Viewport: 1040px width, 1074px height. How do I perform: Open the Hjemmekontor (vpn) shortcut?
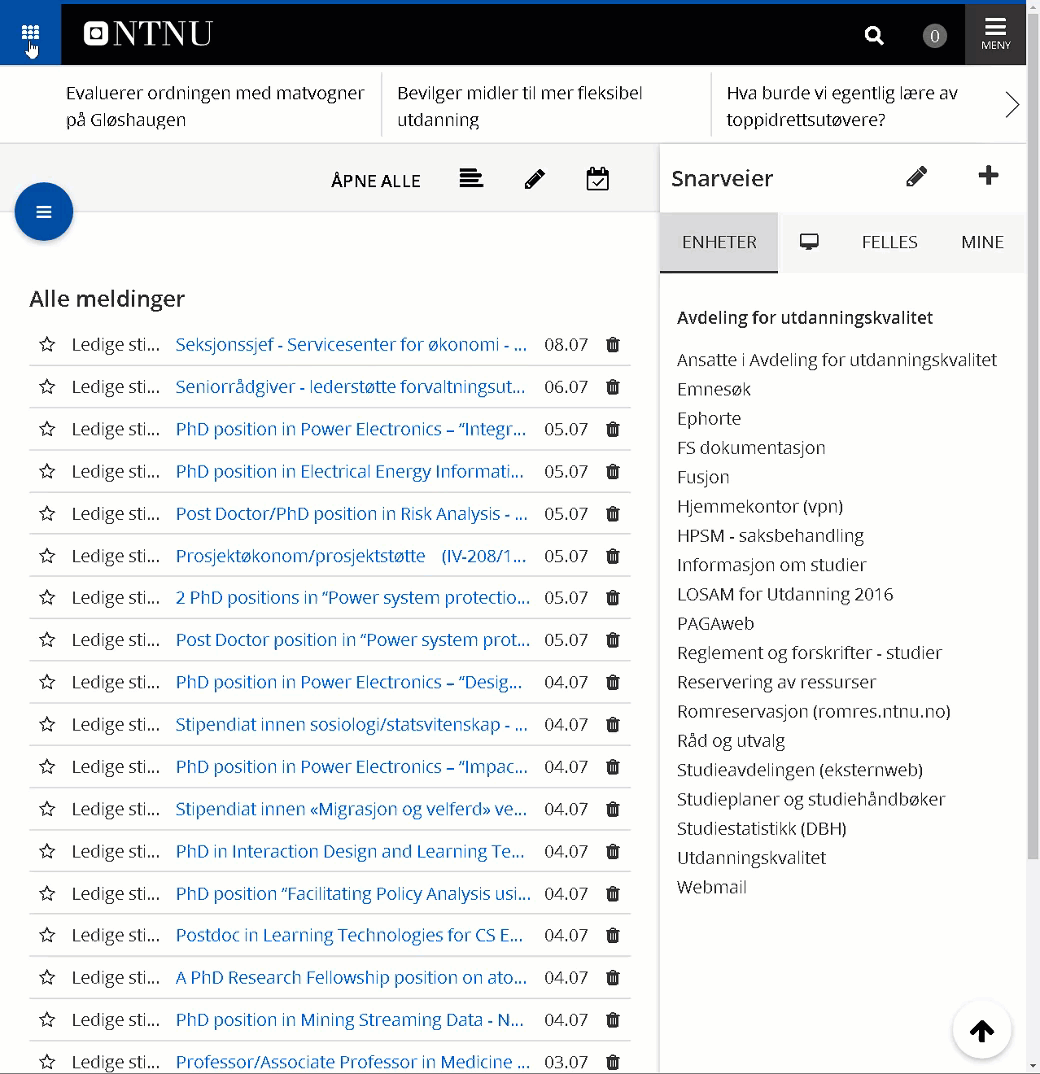coord(760,506)
